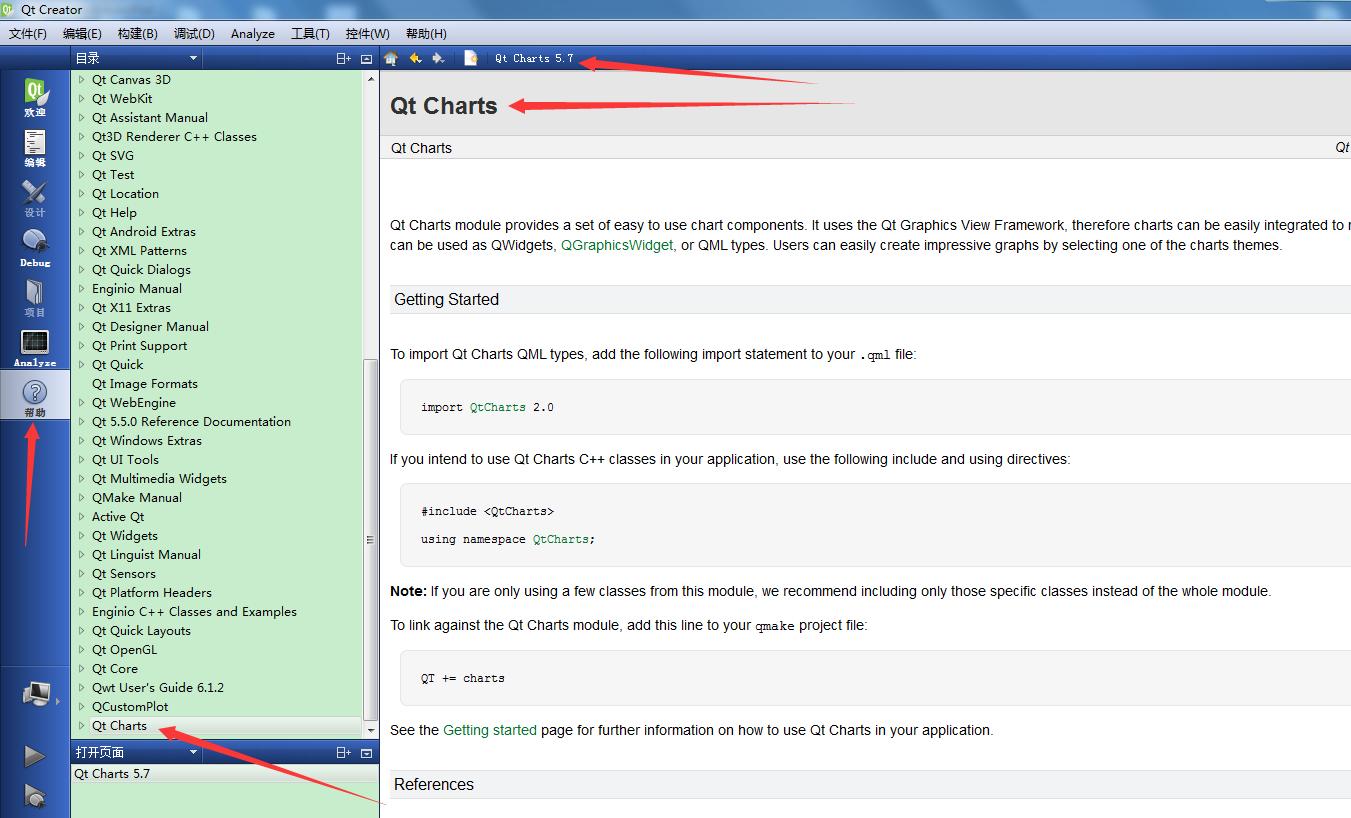Click the tree scrollbar thumb
Screen dimensions: 1351x818
click(x=371, y=538)
